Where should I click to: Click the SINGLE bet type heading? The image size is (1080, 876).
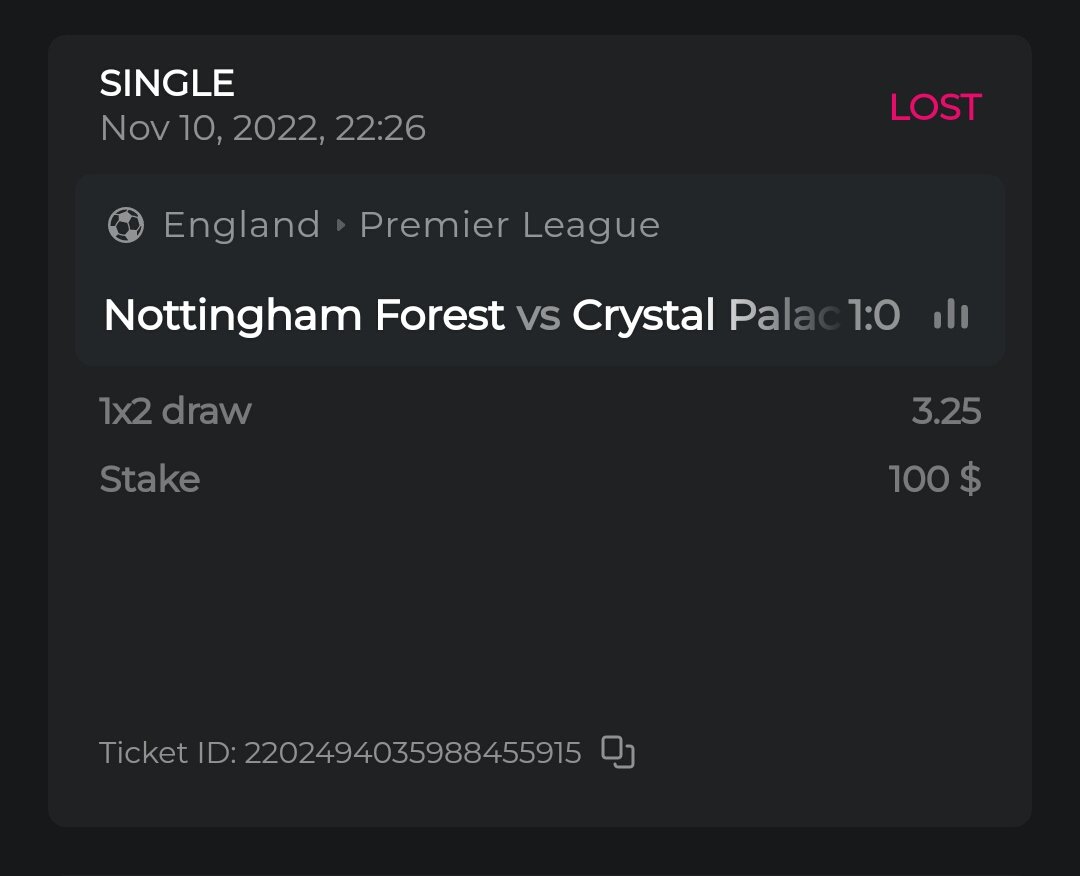pyautogui.click(x=167, y=83)
